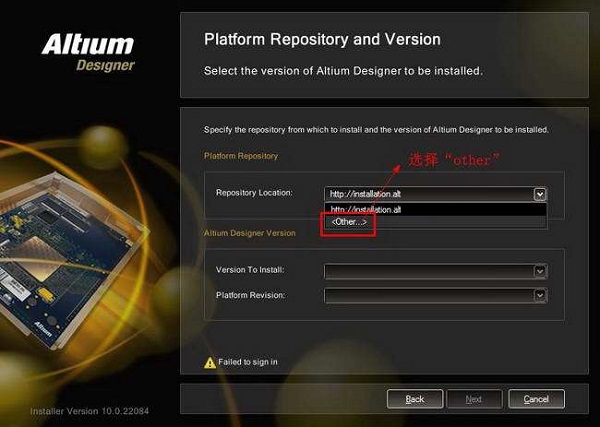Open the Repository Location dropdown arrow

coord(540,194)
